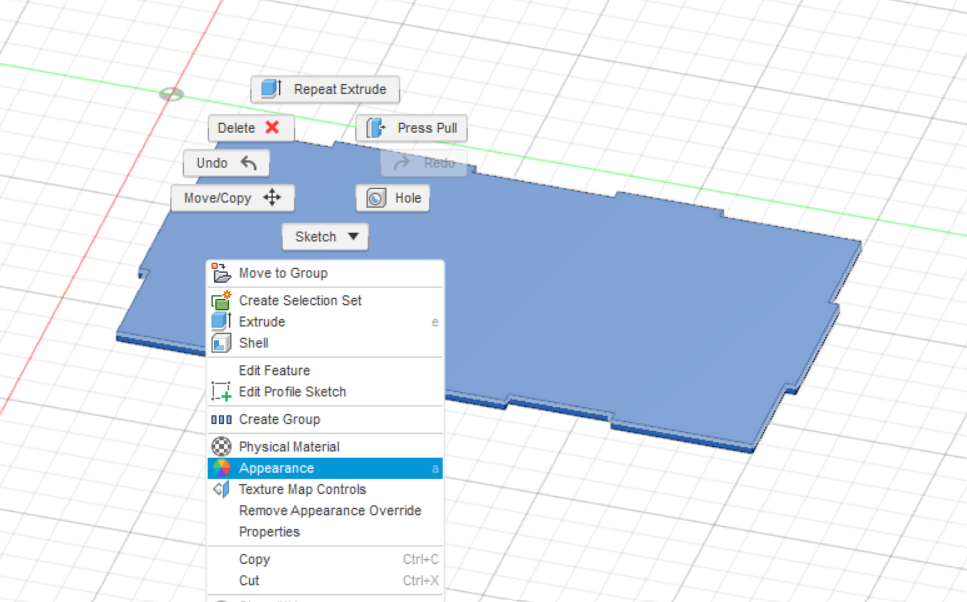This screenshot has height=602, width=967.
Task: Click the origin point at axis intersection
Action: pos(171,94)
